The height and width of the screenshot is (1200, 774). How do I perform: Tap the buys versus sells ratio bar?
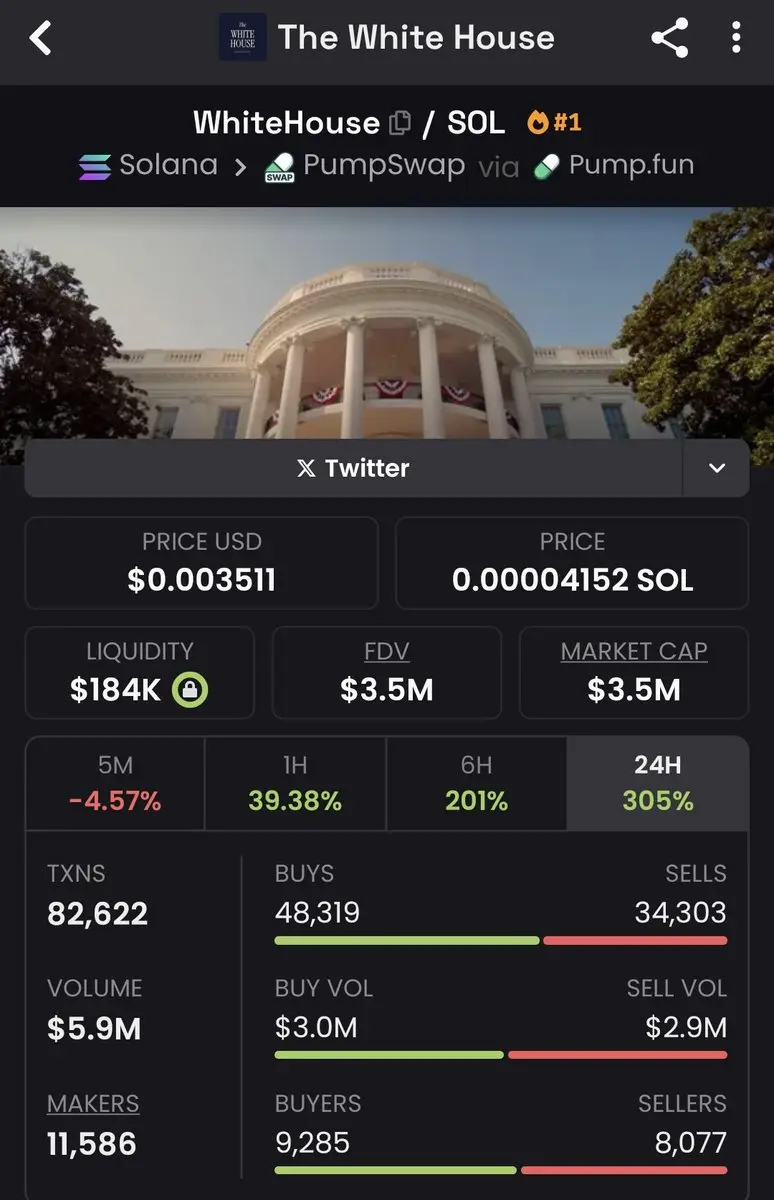pyautogui.click(x=500, y=940)
